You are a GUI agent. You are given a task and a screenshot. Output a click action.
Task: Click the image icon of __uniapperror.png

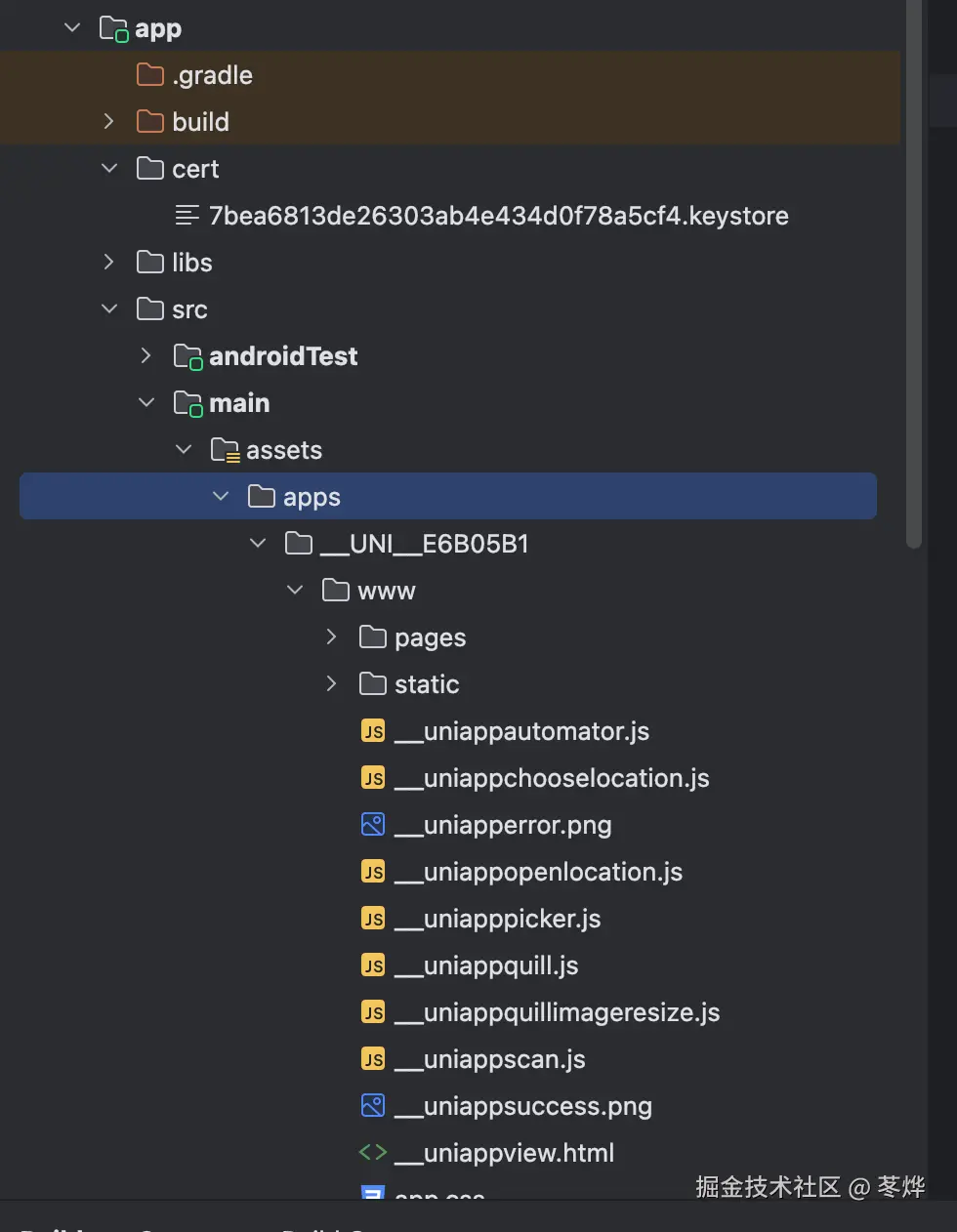pyautogui.click(x=373, y=825)
